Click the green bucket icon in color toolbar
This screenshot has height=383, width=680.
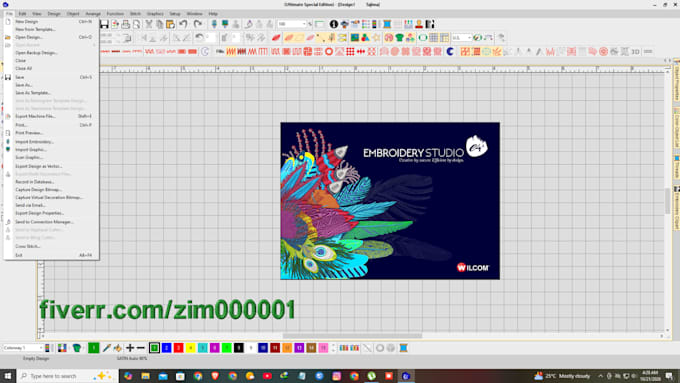[77, 348]
